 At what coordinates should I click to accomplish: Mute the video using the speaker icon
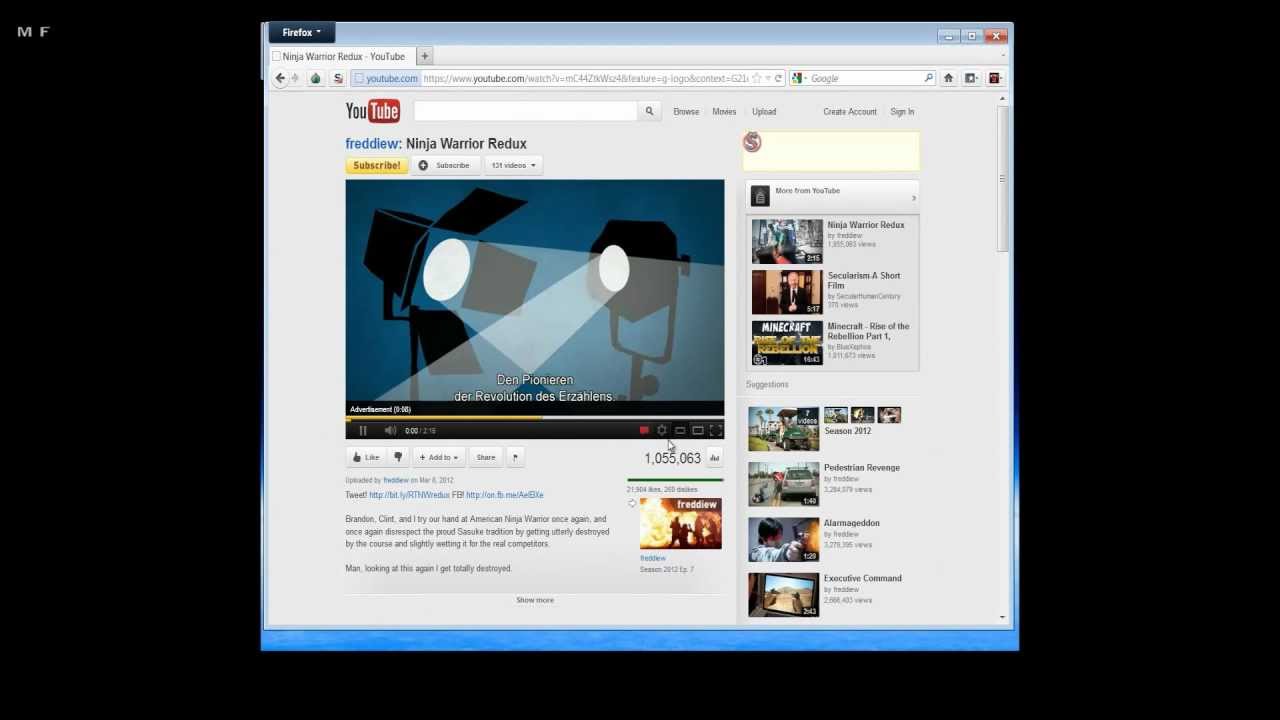390,431
